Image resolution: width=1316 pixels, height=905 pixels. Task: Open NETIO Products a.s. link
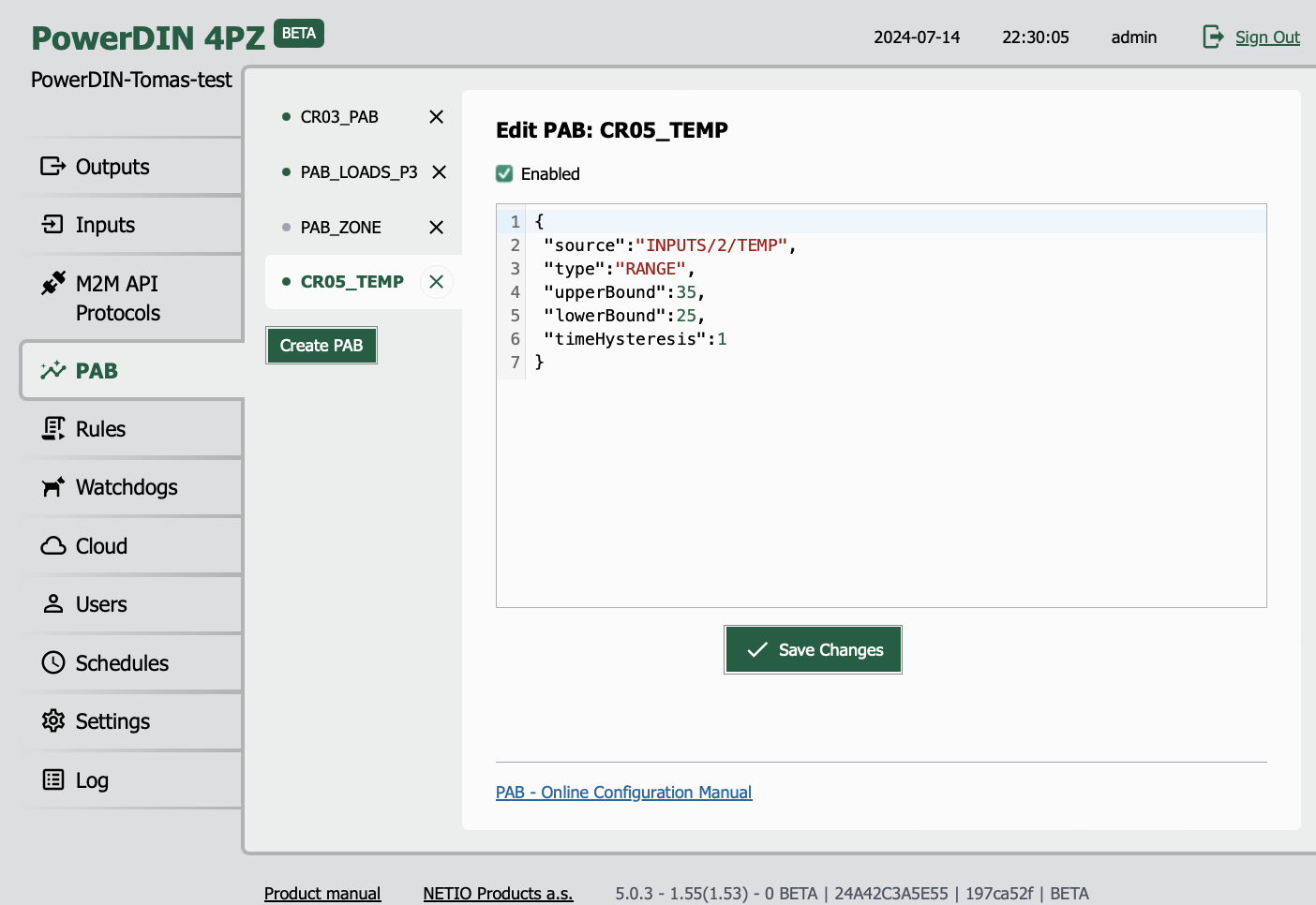(x=498, y=894)
